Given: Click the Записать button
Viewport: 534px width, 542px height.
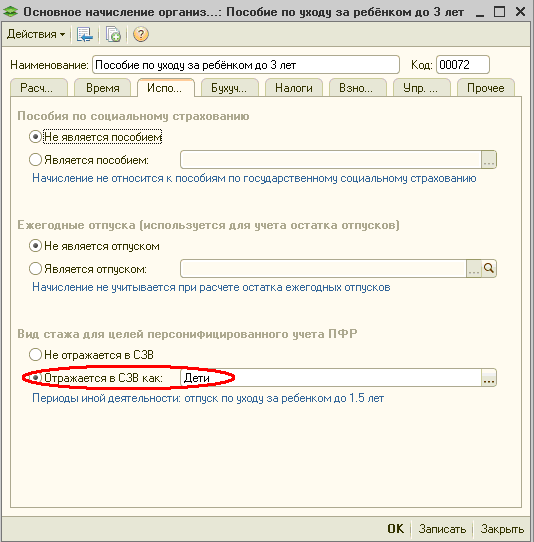Looking at the screenshot, I should point(442,529).
